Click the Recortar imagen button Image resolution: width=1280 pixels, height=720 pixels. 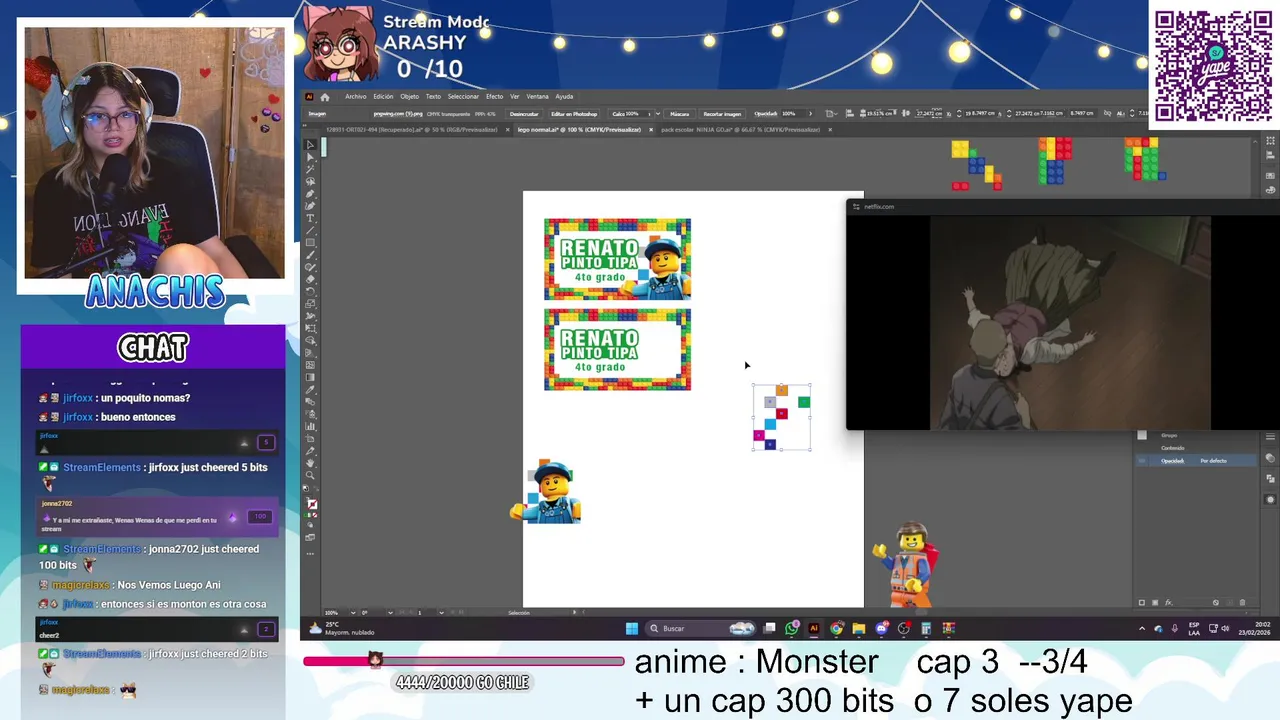point(722,114)
